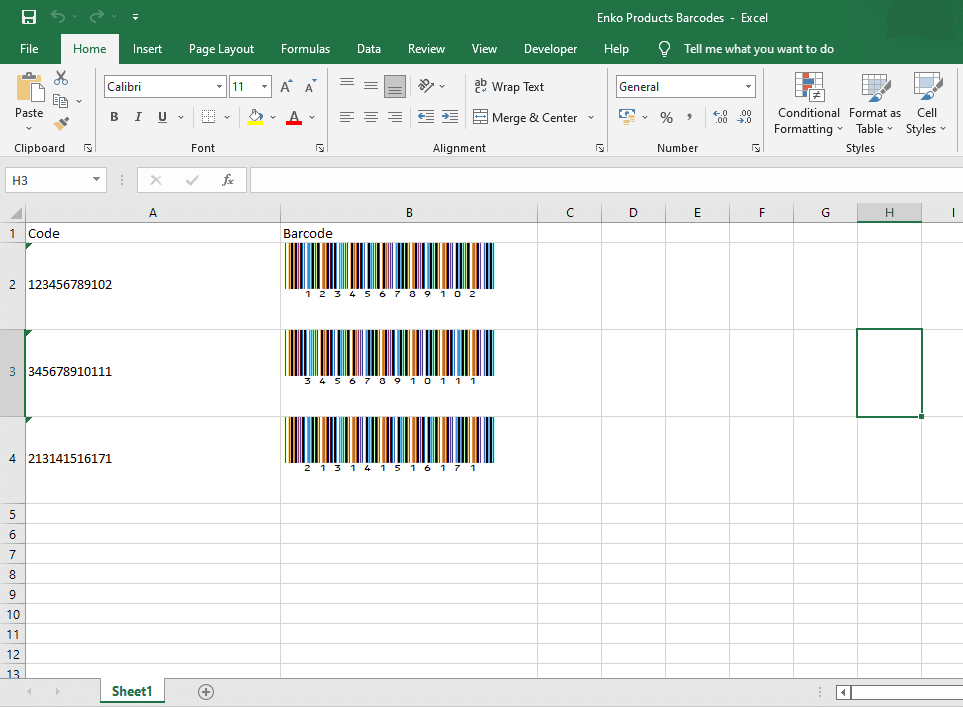Screen dimensions: 963x707
Task: Apply yellow Fill Color bucket
Action: click(x=255, y=117)
